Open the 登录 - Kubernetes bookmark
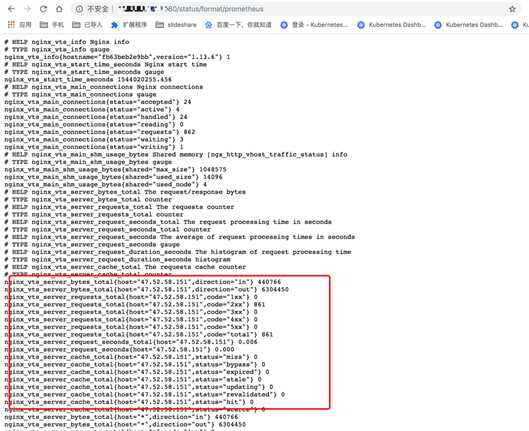The image size is (529, 431). tap(314, 25)
